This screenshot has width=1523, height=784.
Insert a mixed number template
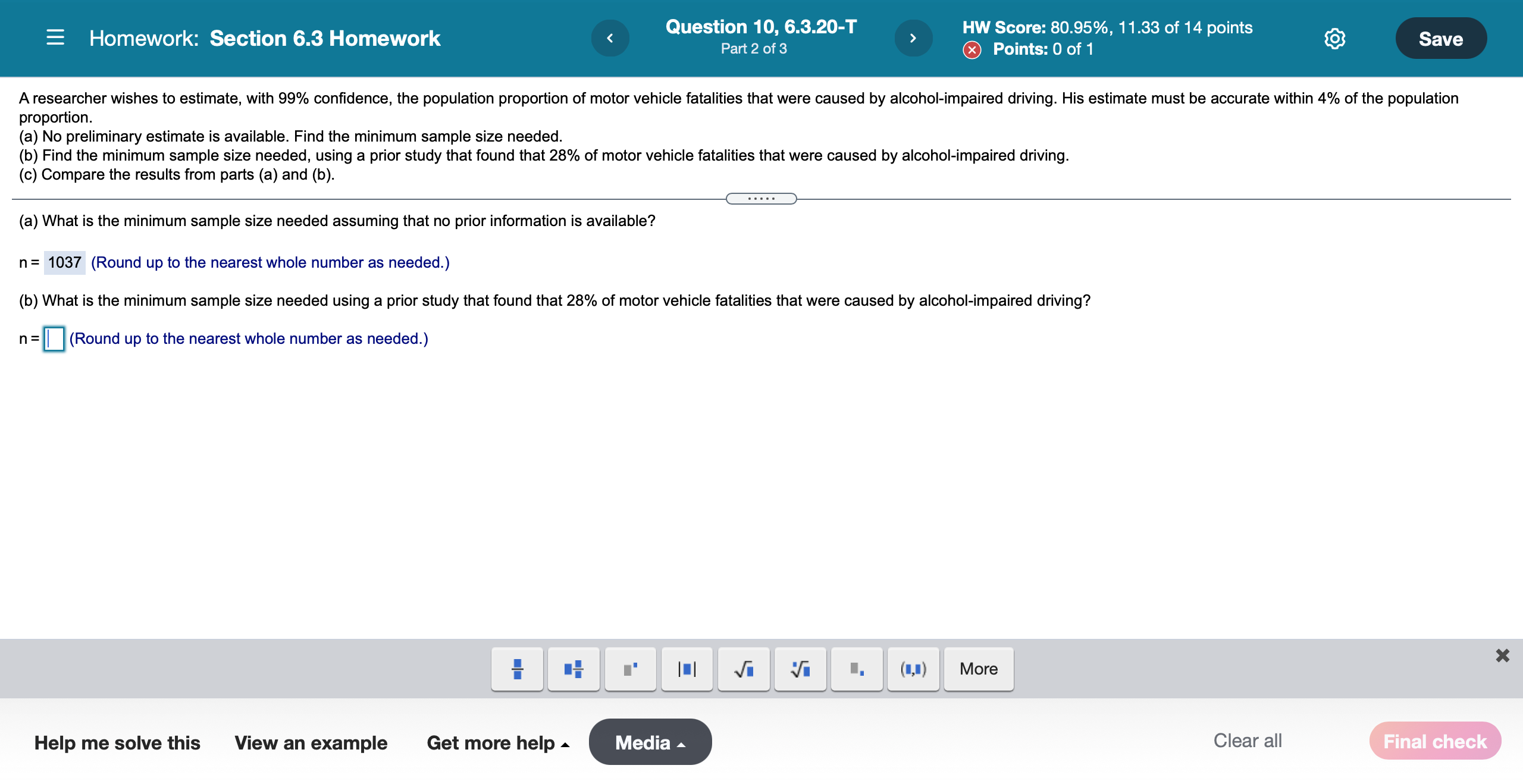[574, 669]
